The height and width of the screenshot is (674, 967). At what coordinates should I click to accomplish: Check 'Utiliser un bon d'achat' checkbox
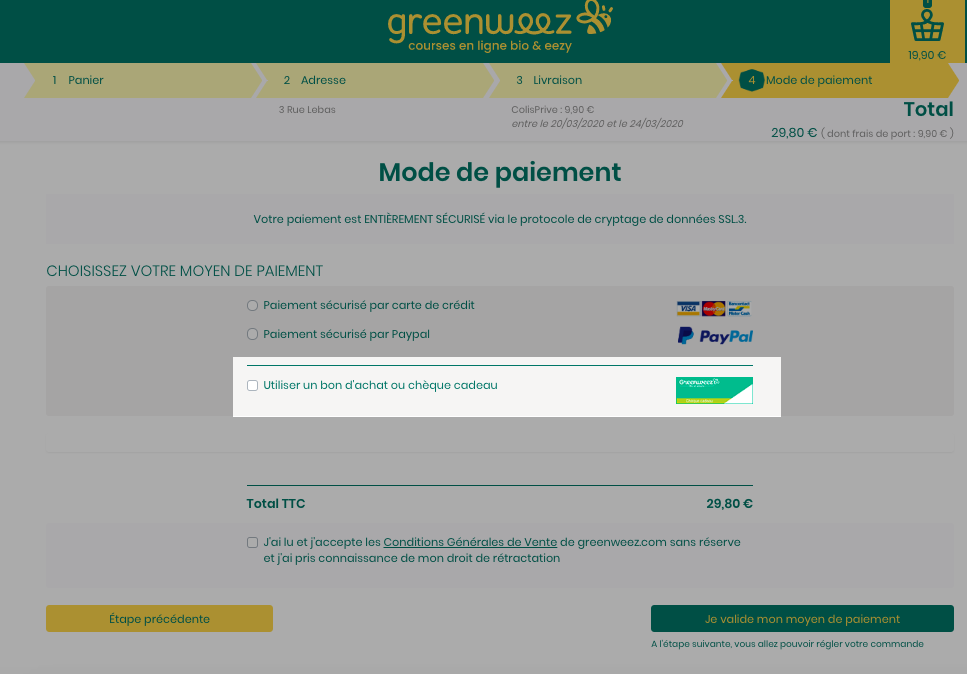tap(252, 385)
